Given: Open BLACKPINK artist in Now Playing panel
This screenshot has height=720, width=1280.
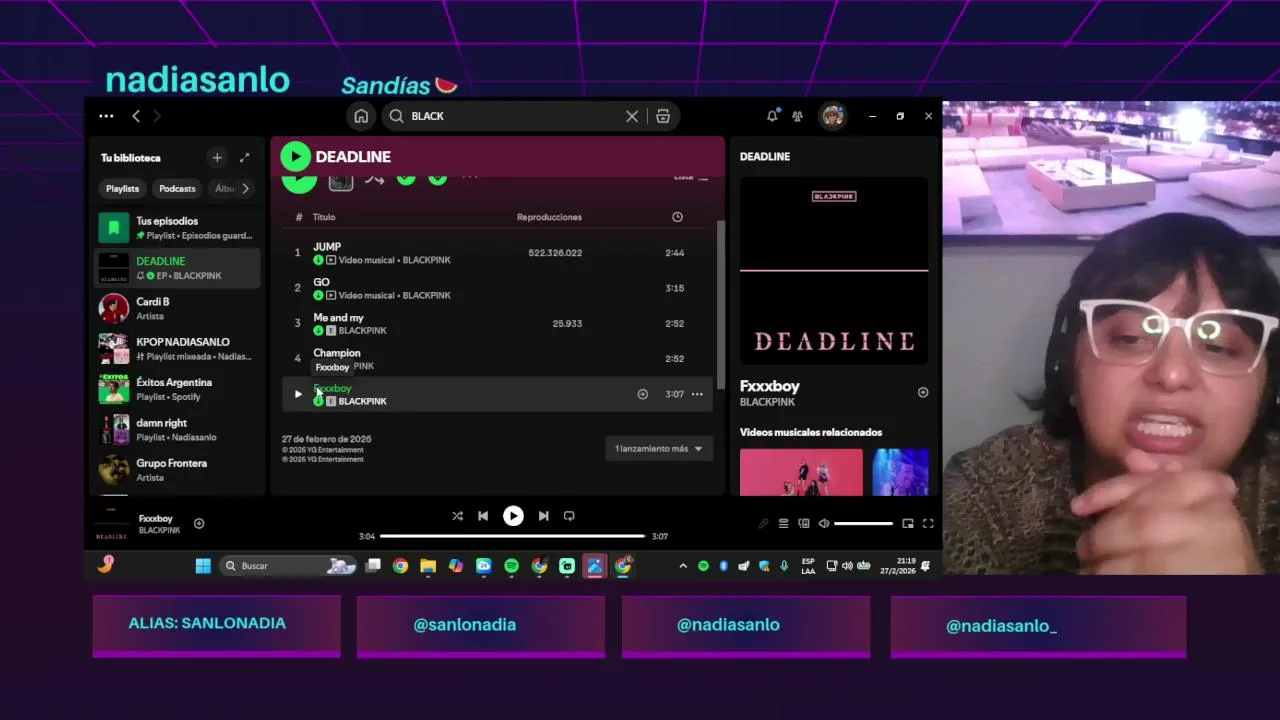Looking at the screenshot, I should click(x=767, y=402).
